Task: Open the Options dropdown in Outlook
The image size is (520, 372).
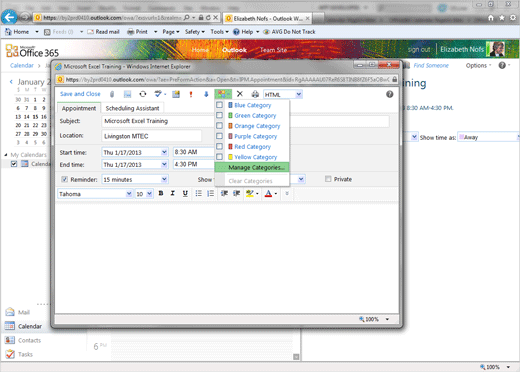Action: 478,65
